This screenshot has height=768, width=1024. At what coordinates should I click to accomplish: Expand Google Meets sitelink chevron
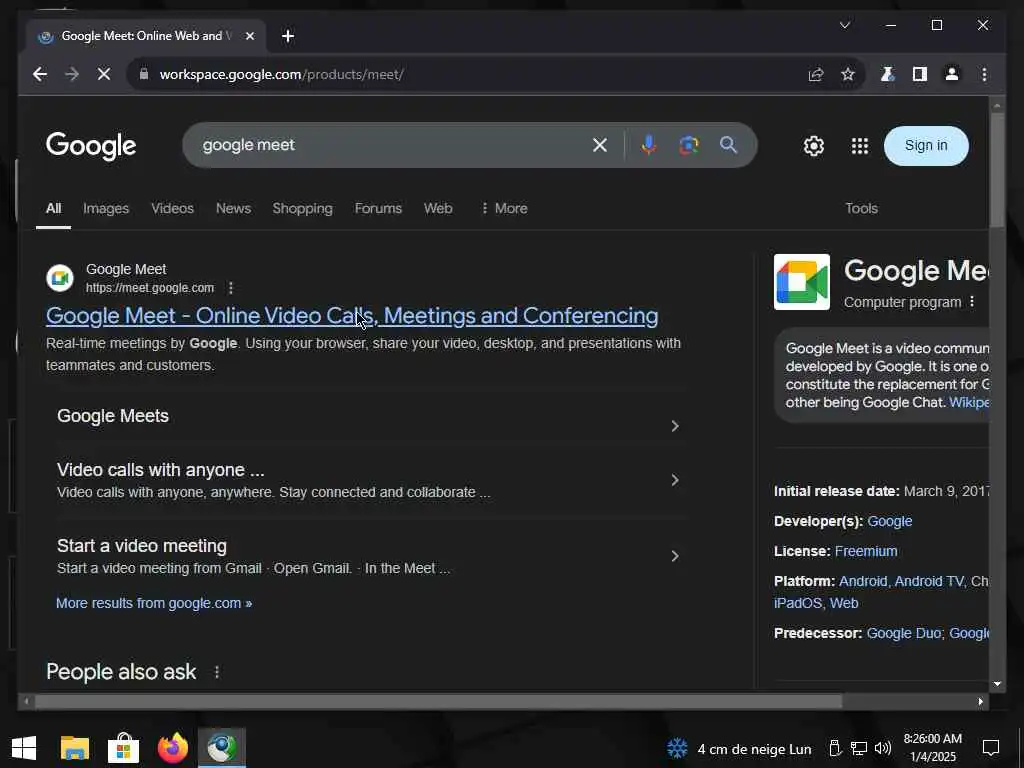(675, 426)
